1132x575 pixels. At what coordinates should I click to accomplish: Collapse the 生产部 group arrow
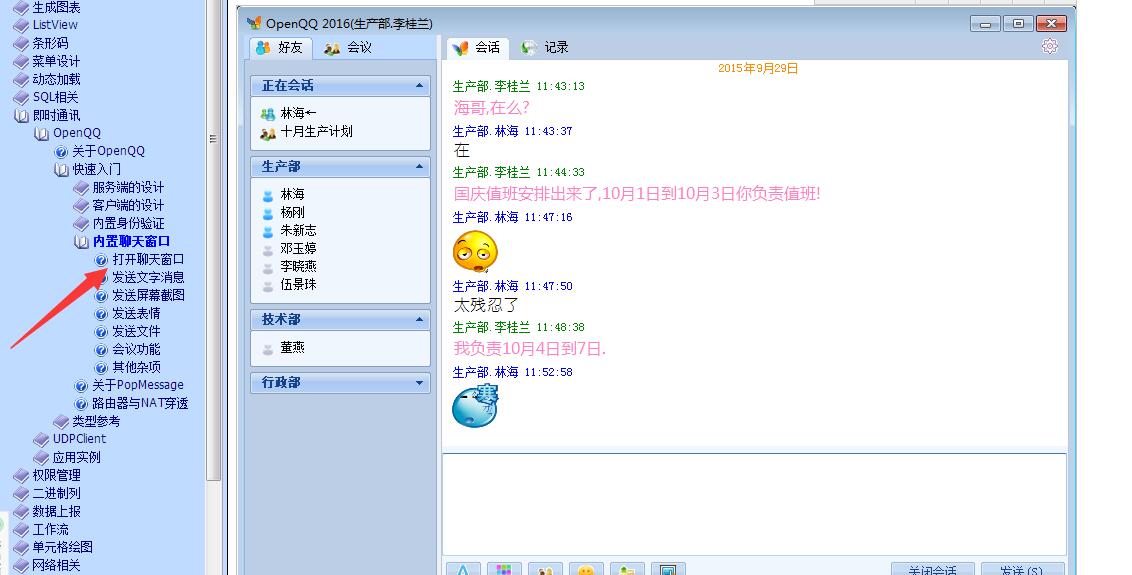pos(419,166)
